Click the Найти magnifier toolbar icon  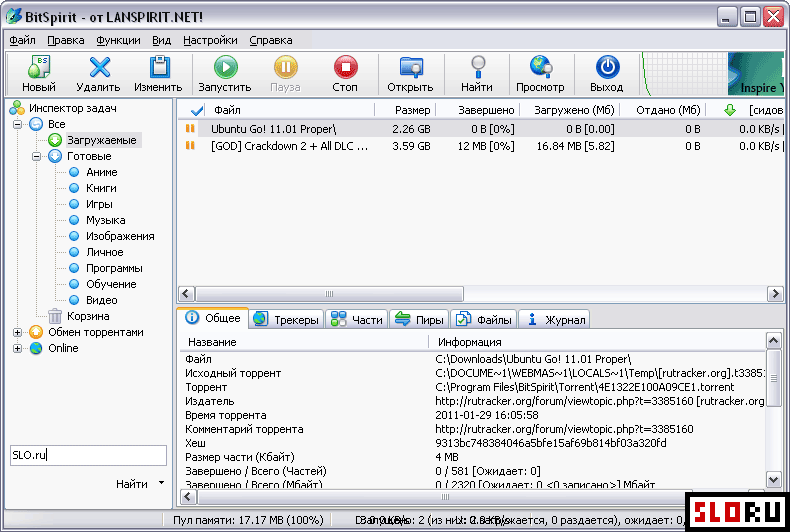[477, 67]
